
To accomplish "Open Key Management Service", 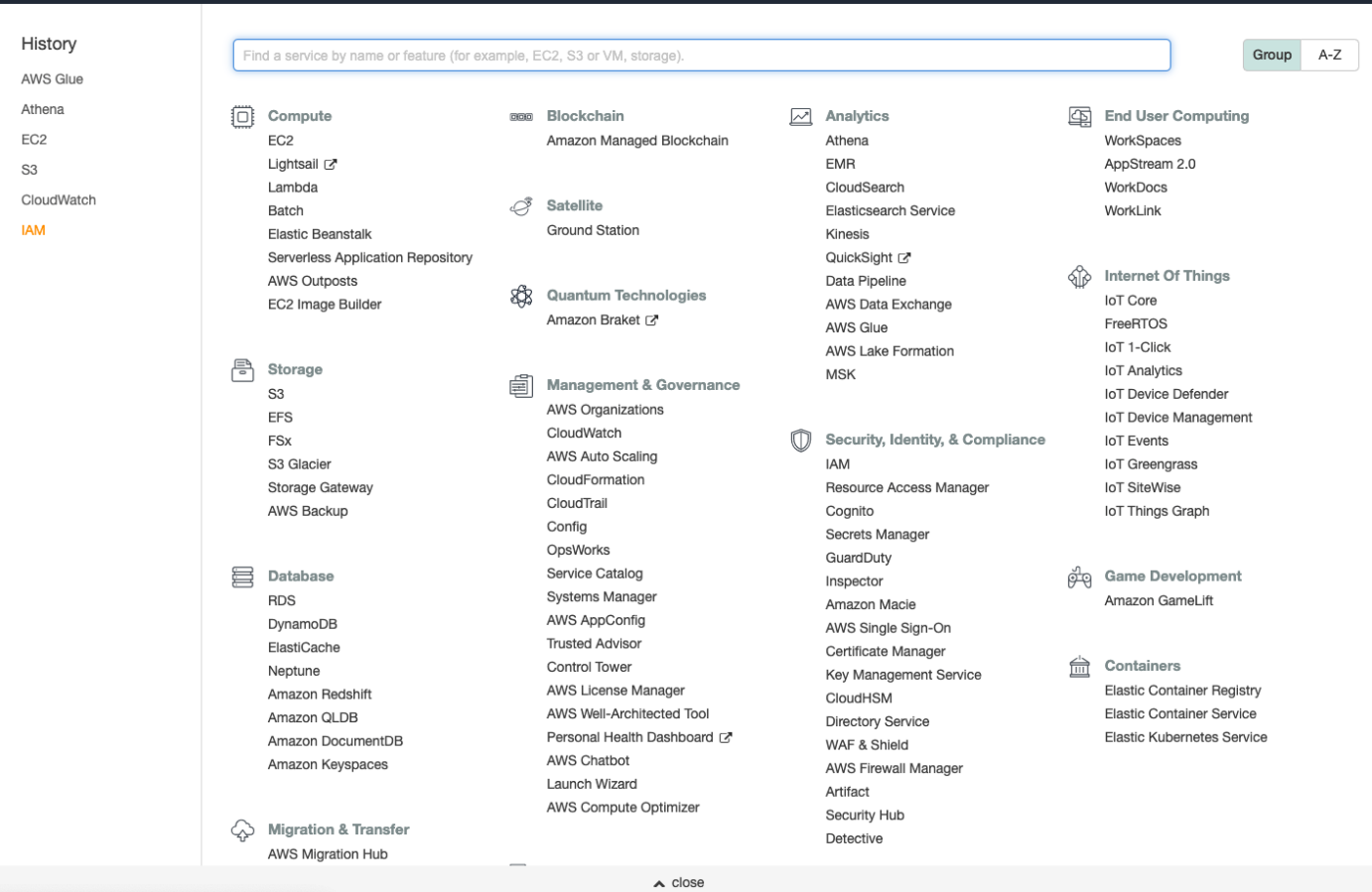I will coord(903,676).
